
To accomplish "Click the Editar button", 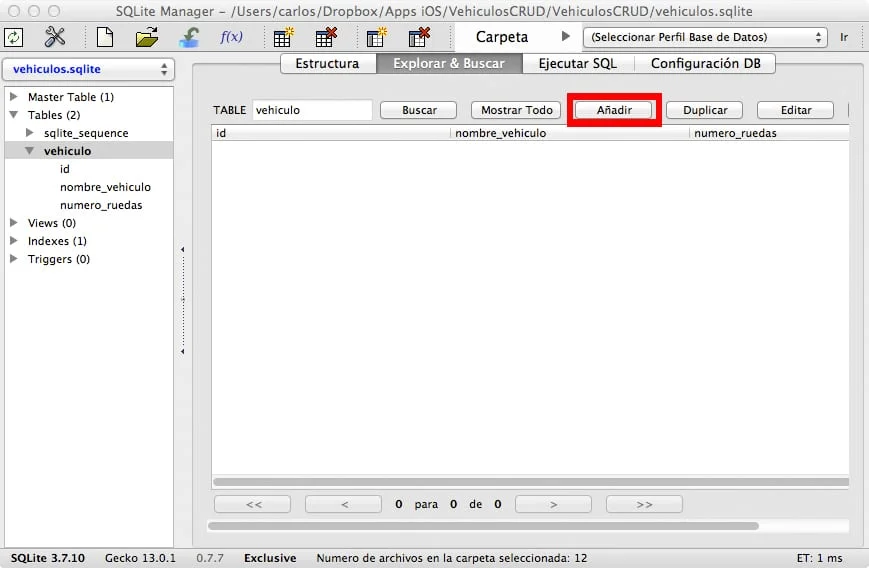I will (x=795, y=110).
